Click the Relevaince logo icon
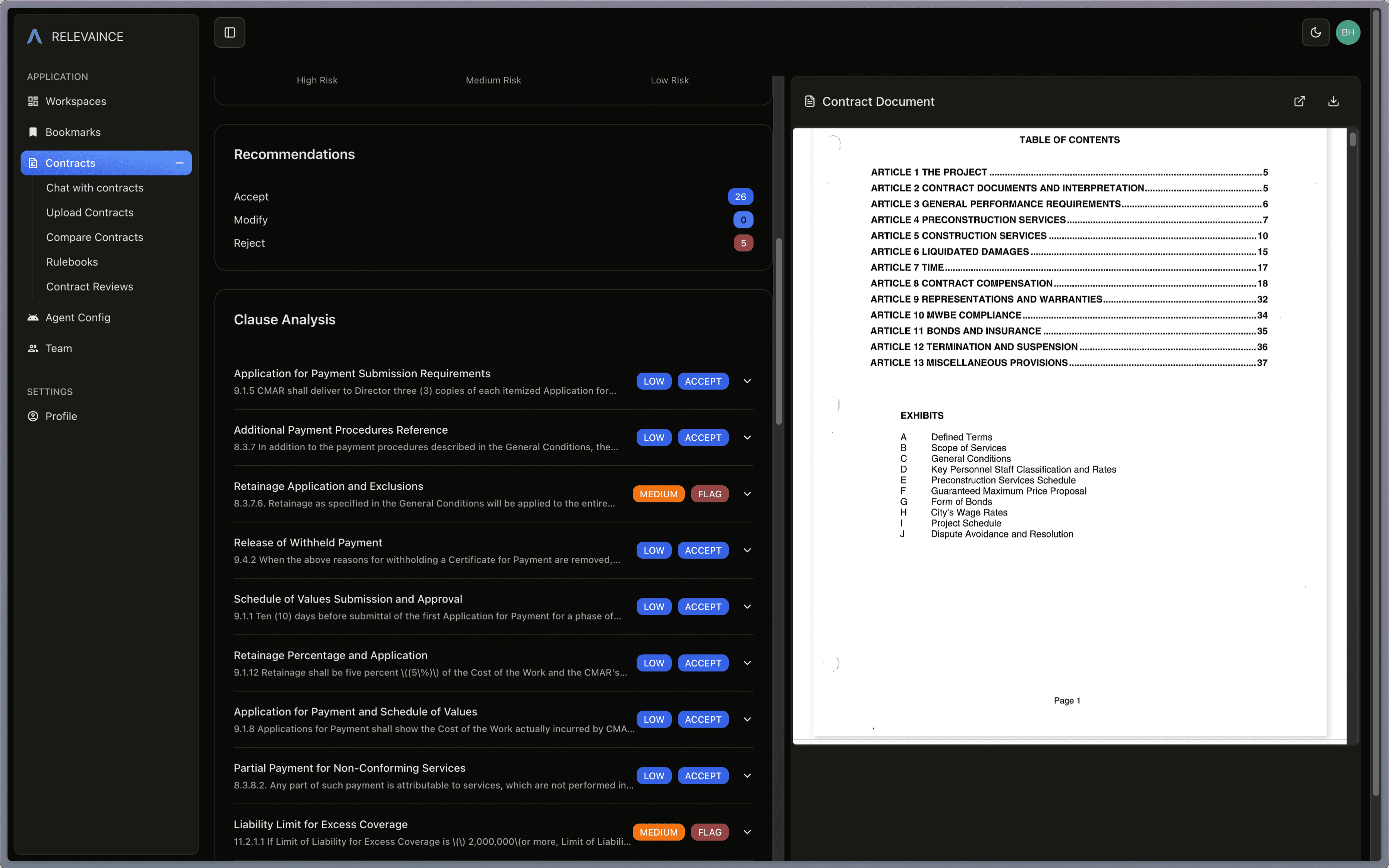Screen dimensions: 1389x868 [34, 37]
